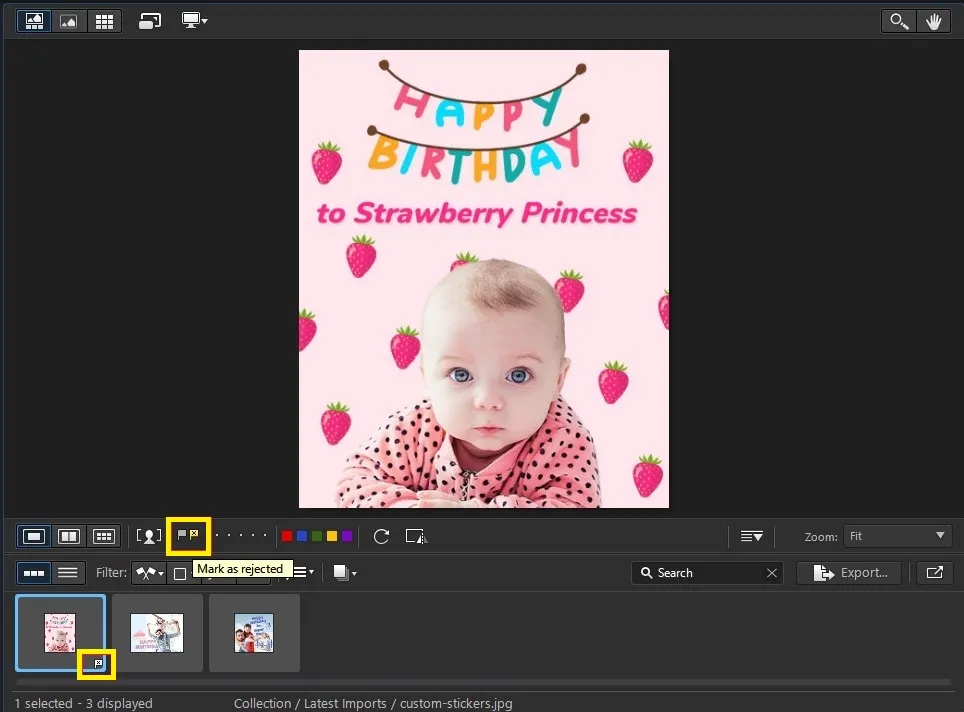Rotate the photo with the rotate icon

(x=381, y=536)
